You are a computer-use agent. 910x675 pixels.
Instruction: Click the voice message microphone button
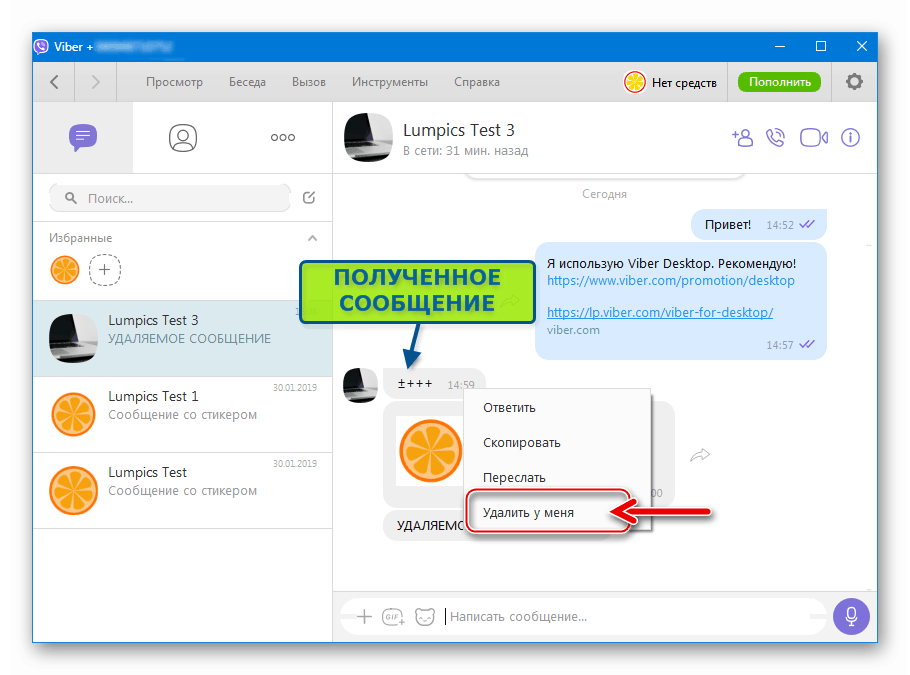[x=851, y=616]
